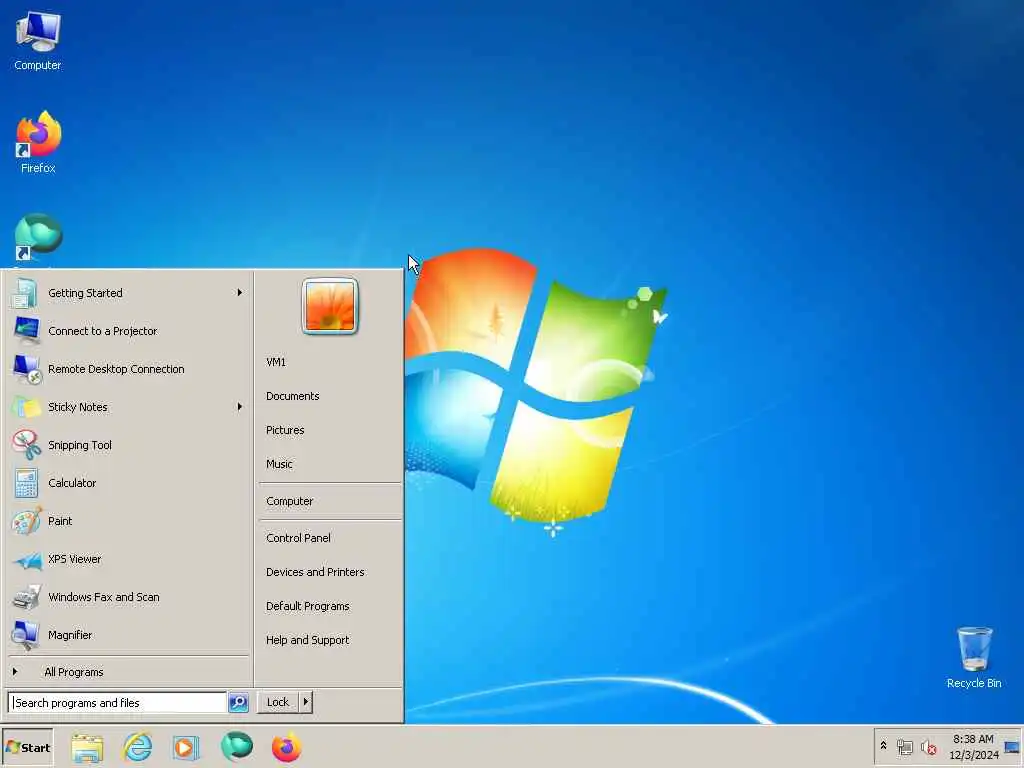The width and height of the screenshot is (1024, 768).
Task: Open the shutdown options arrow beside Lock
Action: [306, 702]
